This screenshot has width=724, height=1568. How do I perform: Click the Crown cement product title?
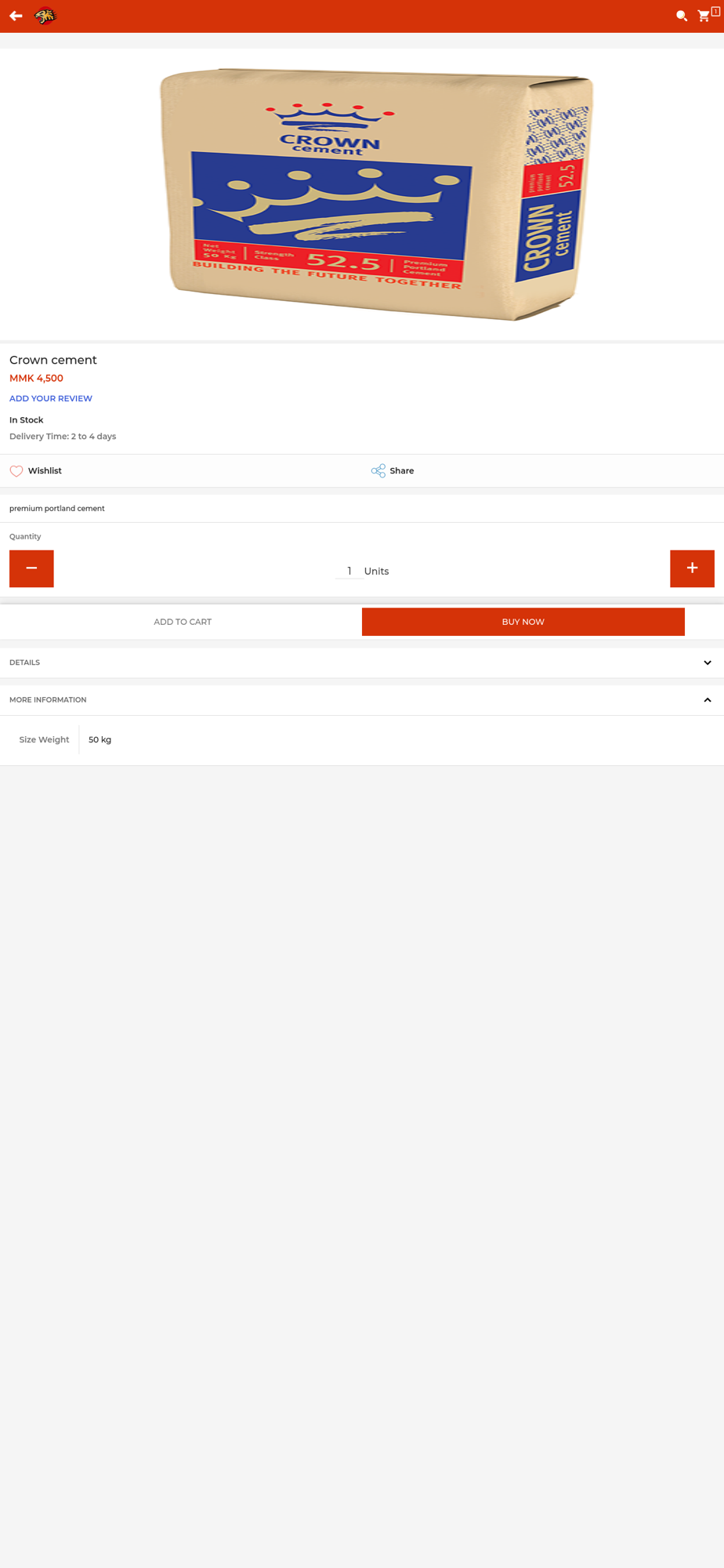point(53,360)
